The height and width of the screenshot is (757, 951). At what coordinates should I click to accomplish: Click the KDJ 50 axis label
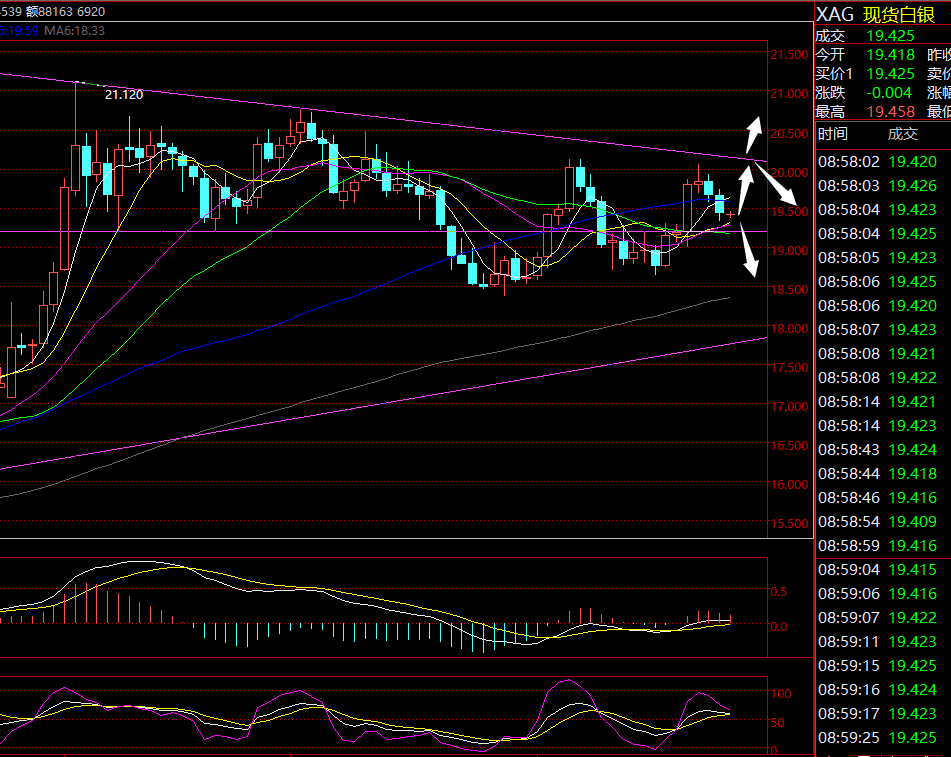click(x=778, y=722)
